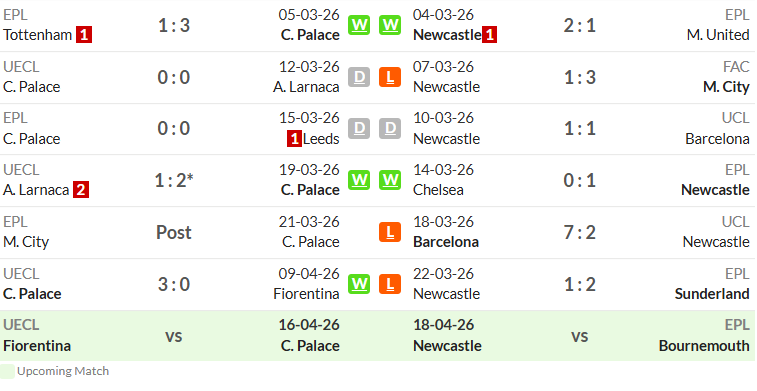Open the 3 : 0 C. Palace vs Fiorentina score
Image resolution: width=757 pixels, height=391 pixels.
(174, 284)
